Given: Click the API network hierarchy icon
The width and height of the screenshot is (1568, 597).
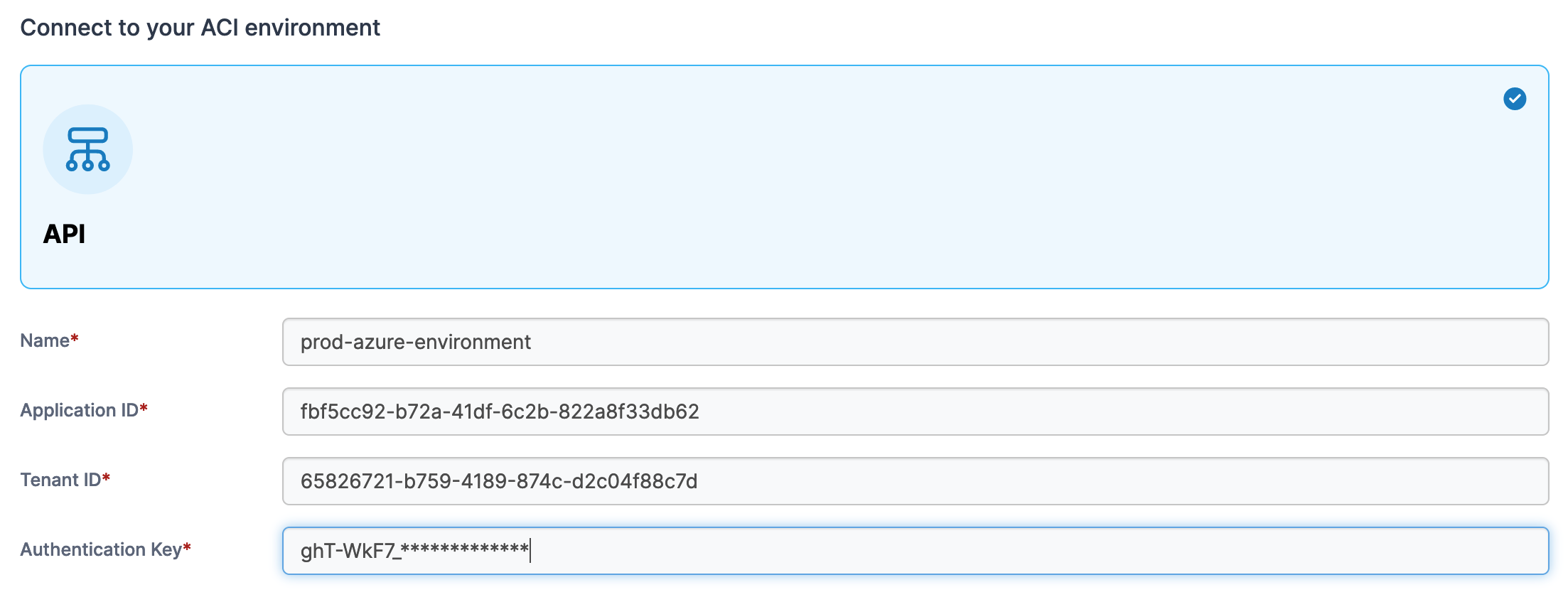Looking at the screenshot, I should 87,149.
